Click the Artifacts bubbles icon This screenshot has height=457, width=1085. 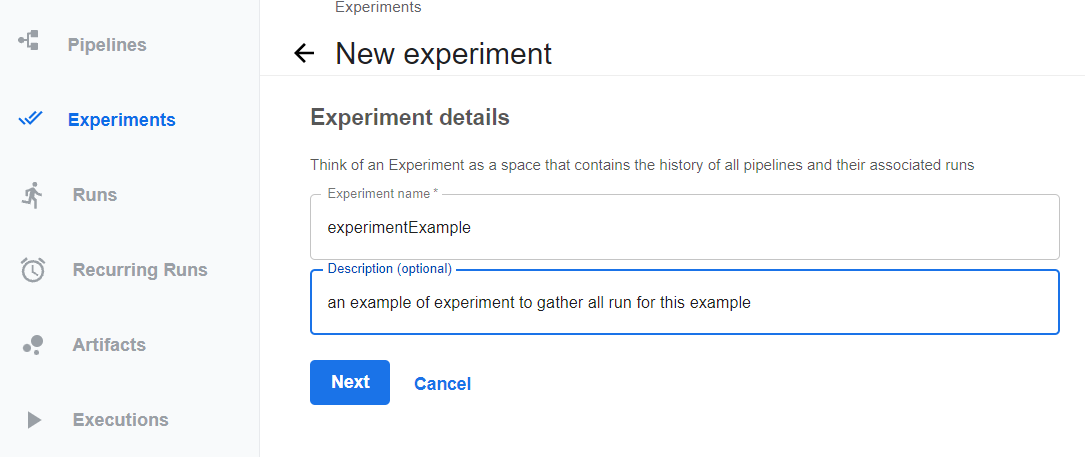click(33, 345)
